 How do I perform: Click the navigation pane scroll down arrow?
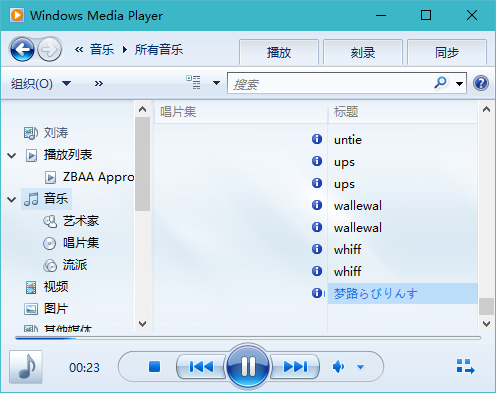click(142, 323)
